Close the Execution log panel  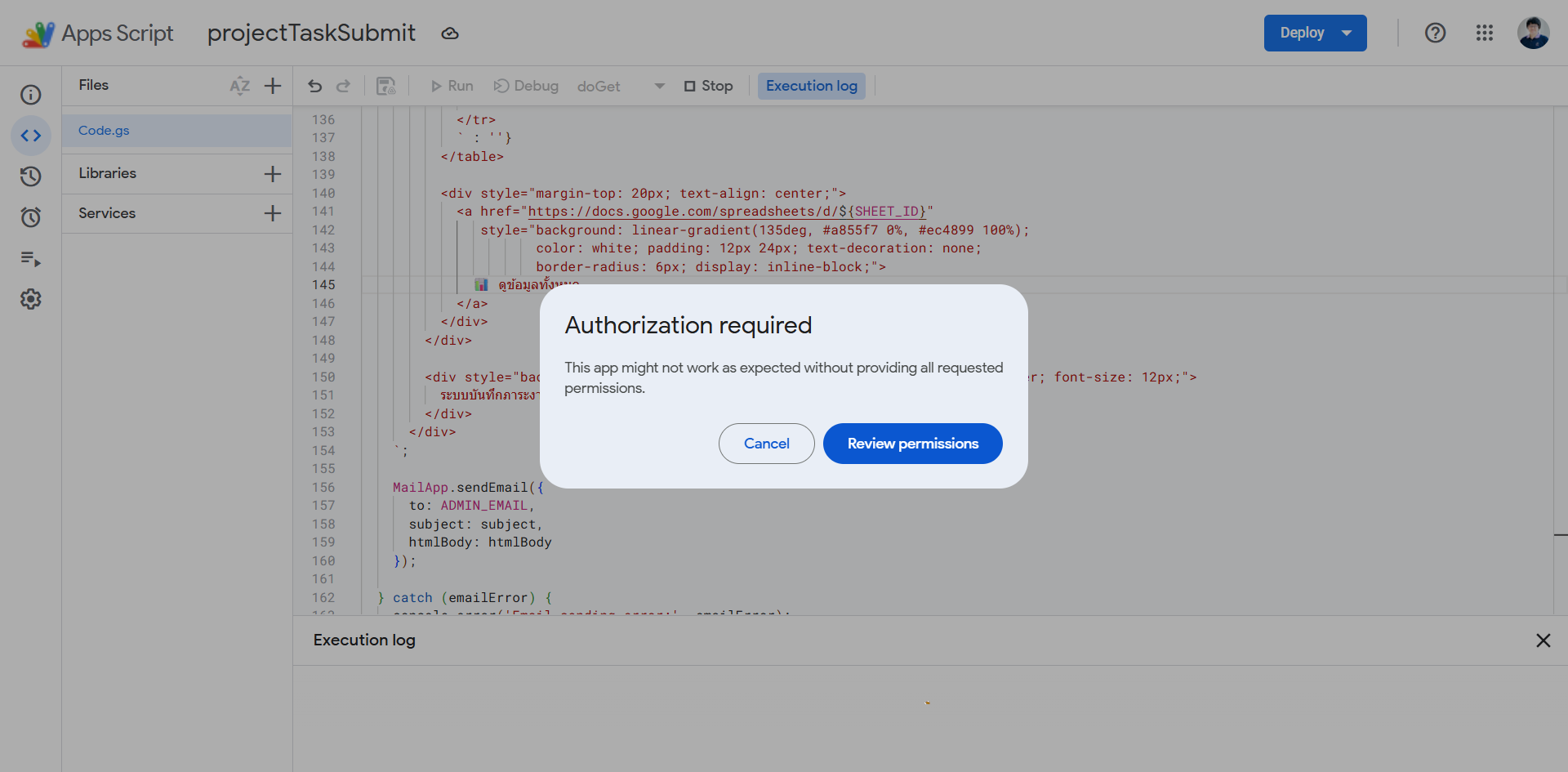pos(1543,640)
